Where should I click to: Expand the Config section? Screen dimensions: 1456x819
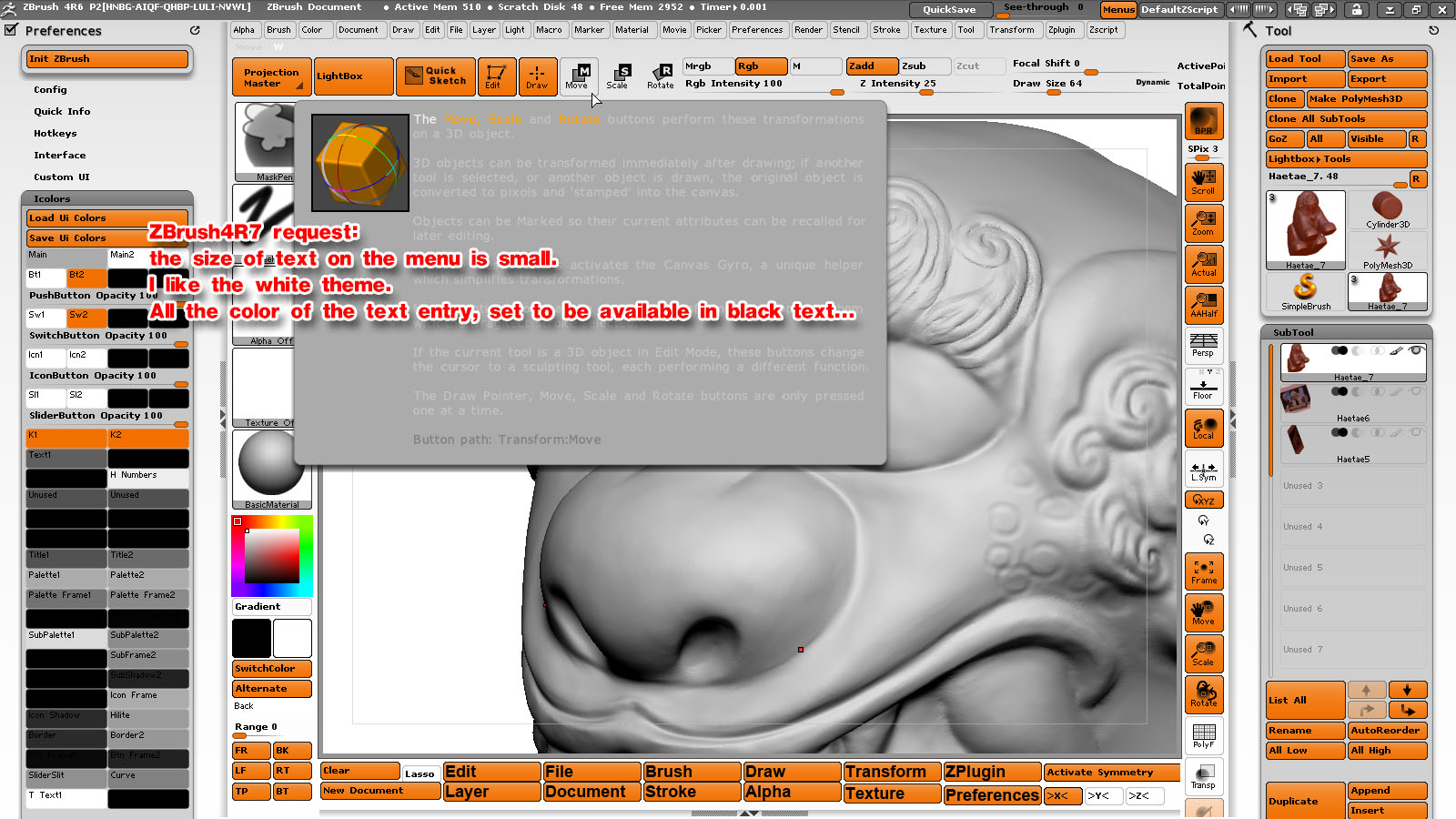pyautogui.click(x=50, y=90)
